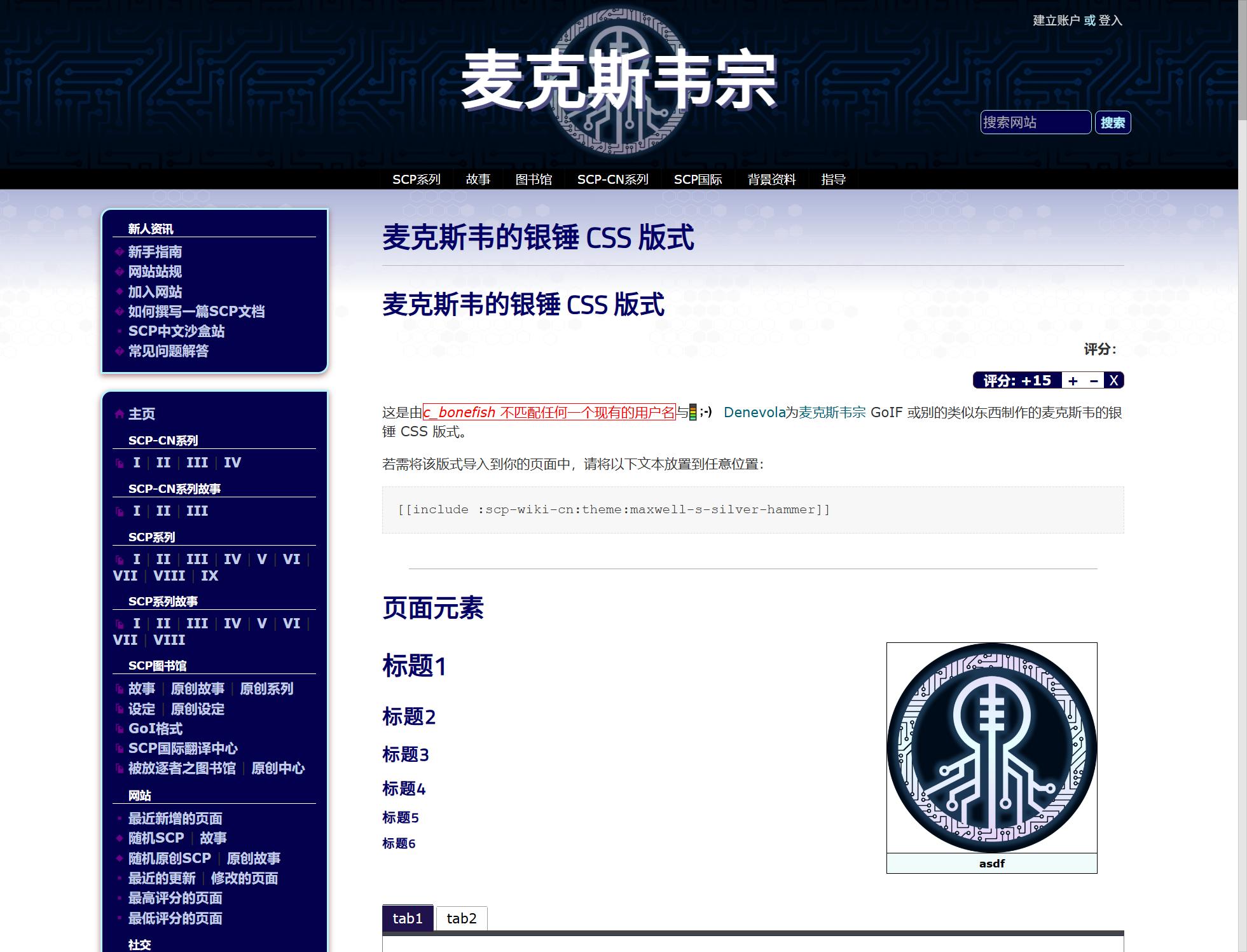Open the 背景资料 top navigation dropdown
1247x952 pixels.
[x=771, y=179]
